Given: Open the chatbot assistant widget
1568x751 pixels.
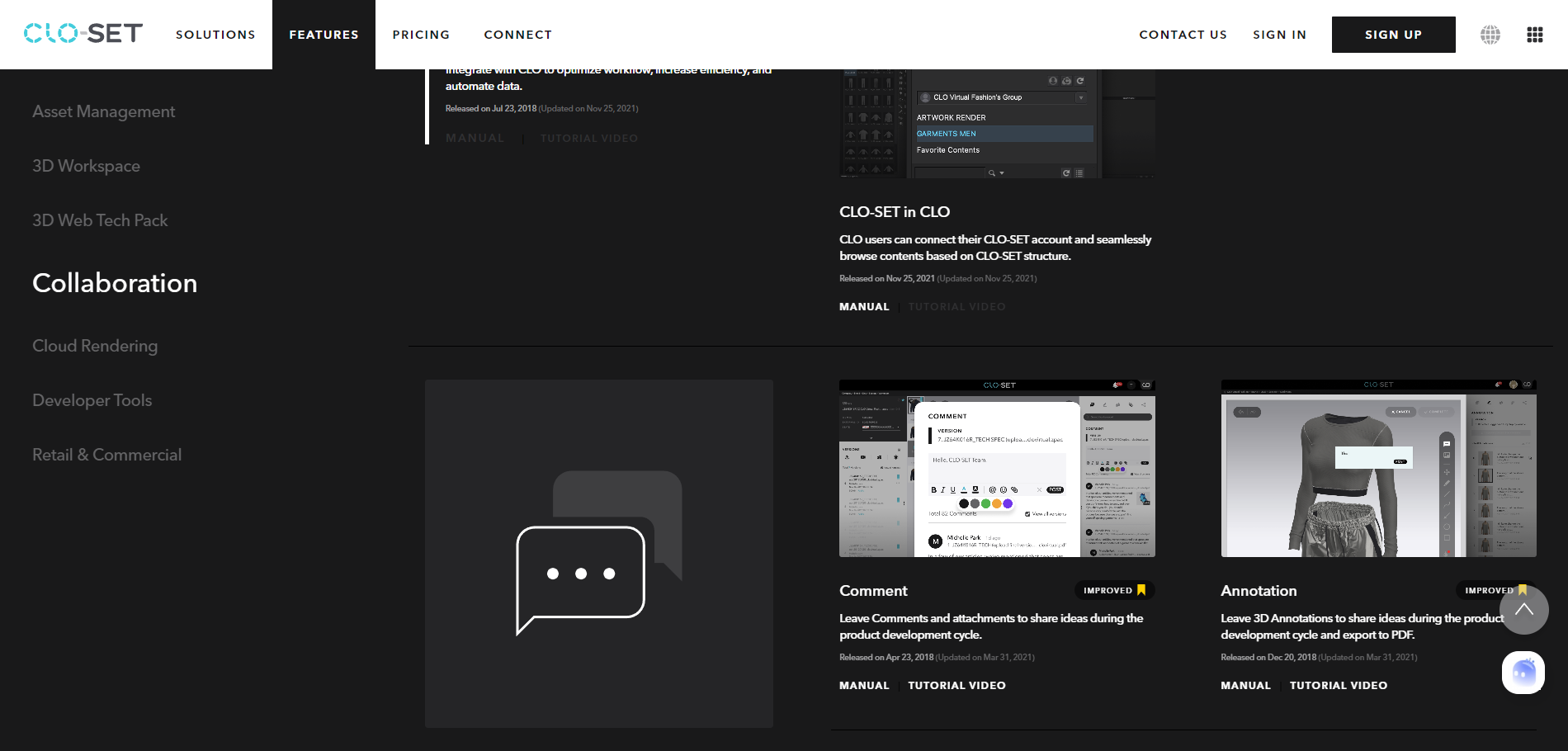Looking at the screenshot, I should pos(1523,673).
